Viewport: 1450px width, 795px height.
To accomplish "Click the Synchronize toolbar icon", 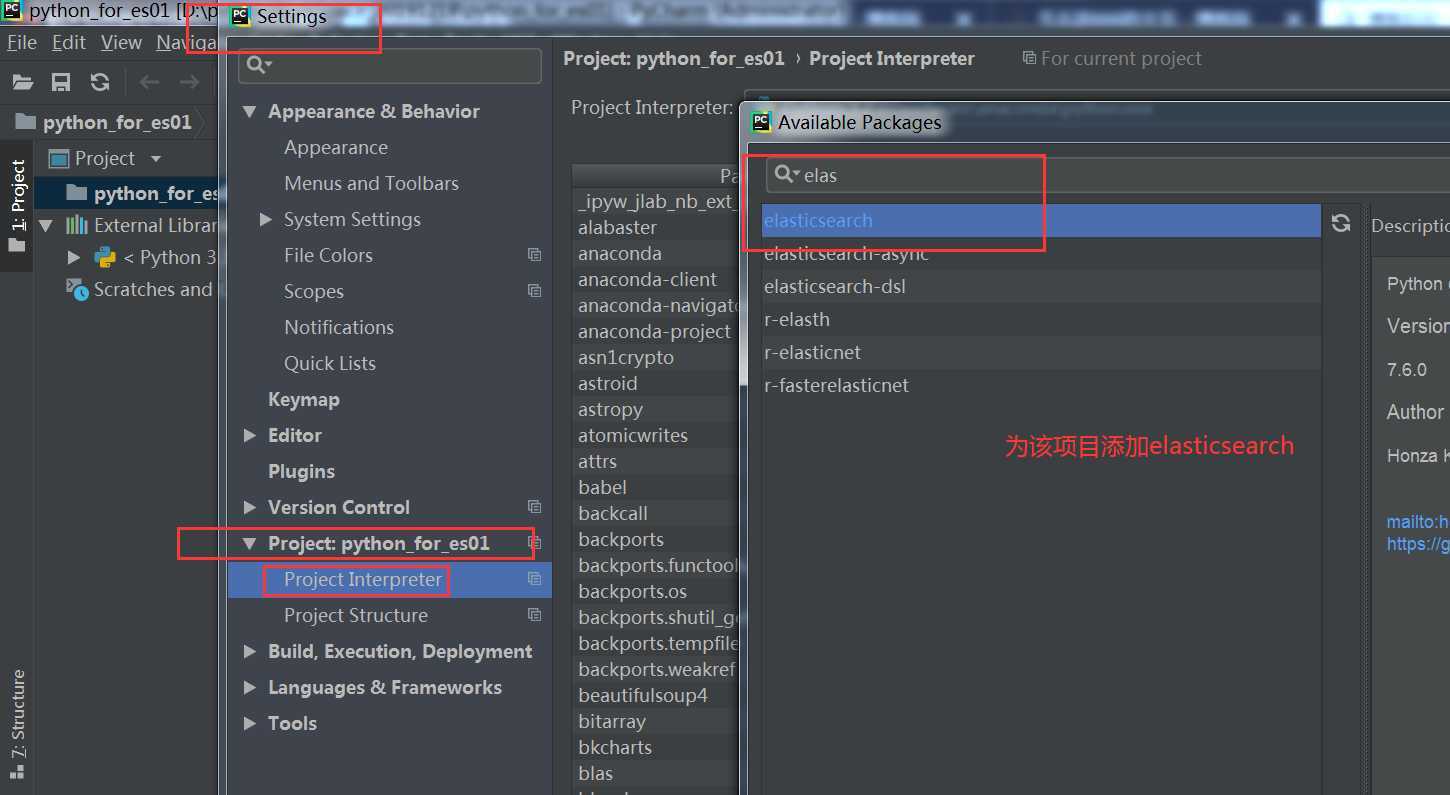I will click(100, 82).
